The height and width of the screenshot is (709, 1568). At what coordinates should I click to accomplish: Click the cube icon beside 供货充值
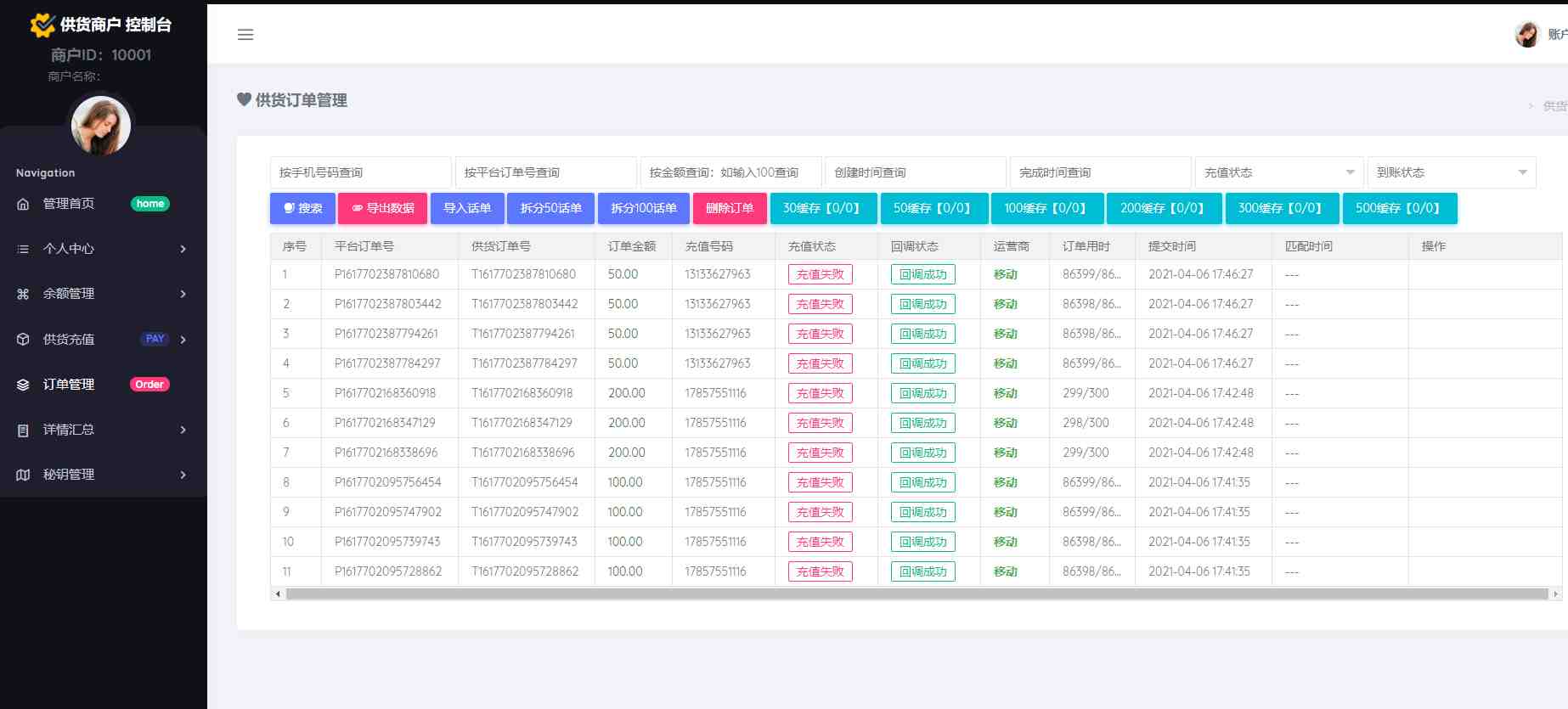tap(23, 340)
